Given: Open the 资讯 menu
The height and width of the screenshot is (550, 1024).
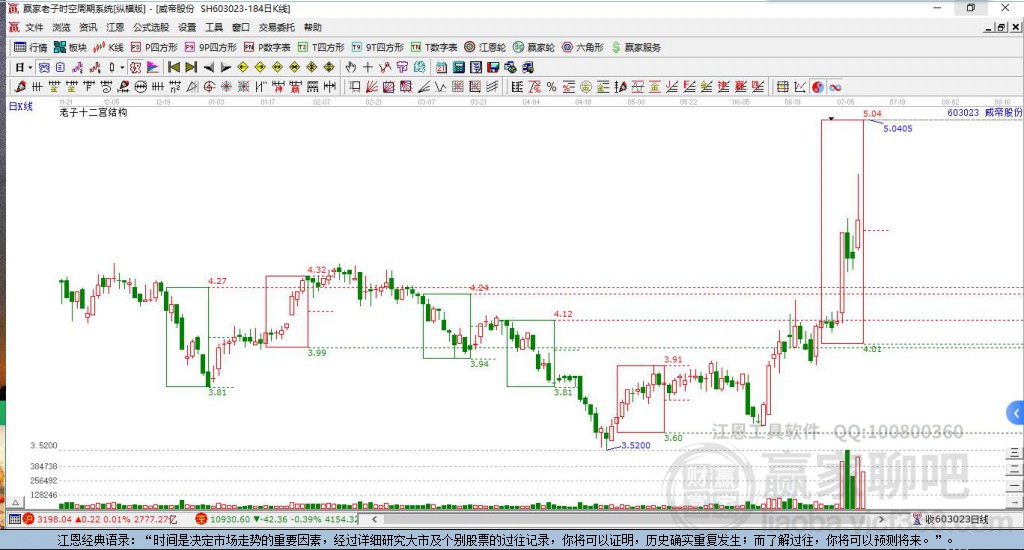Looking at the screenshot, I should click(x=88, y=27).
